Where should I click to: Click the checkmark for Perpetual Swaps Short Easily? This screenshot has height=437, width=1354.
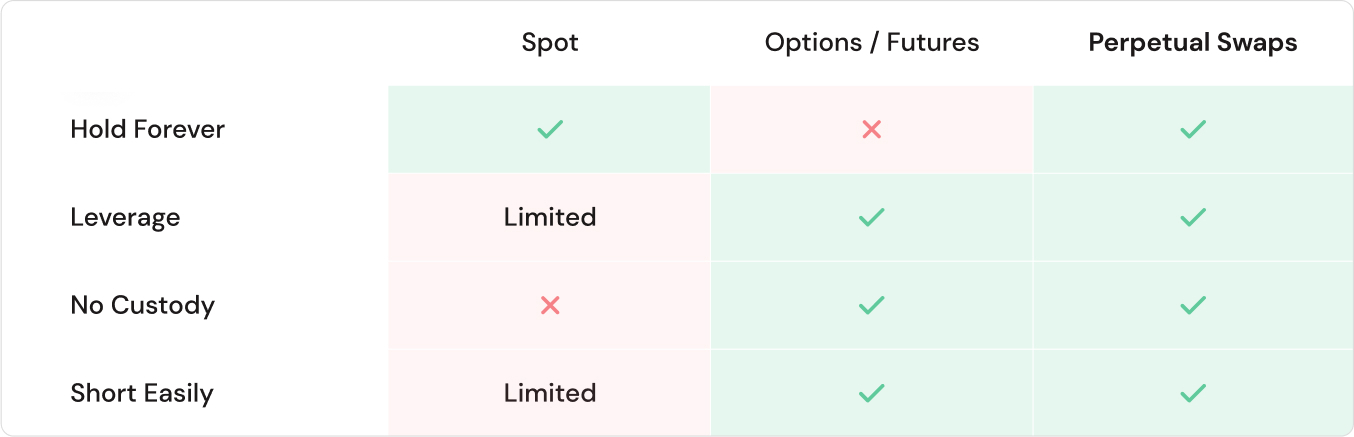(x=1192, y=393)
